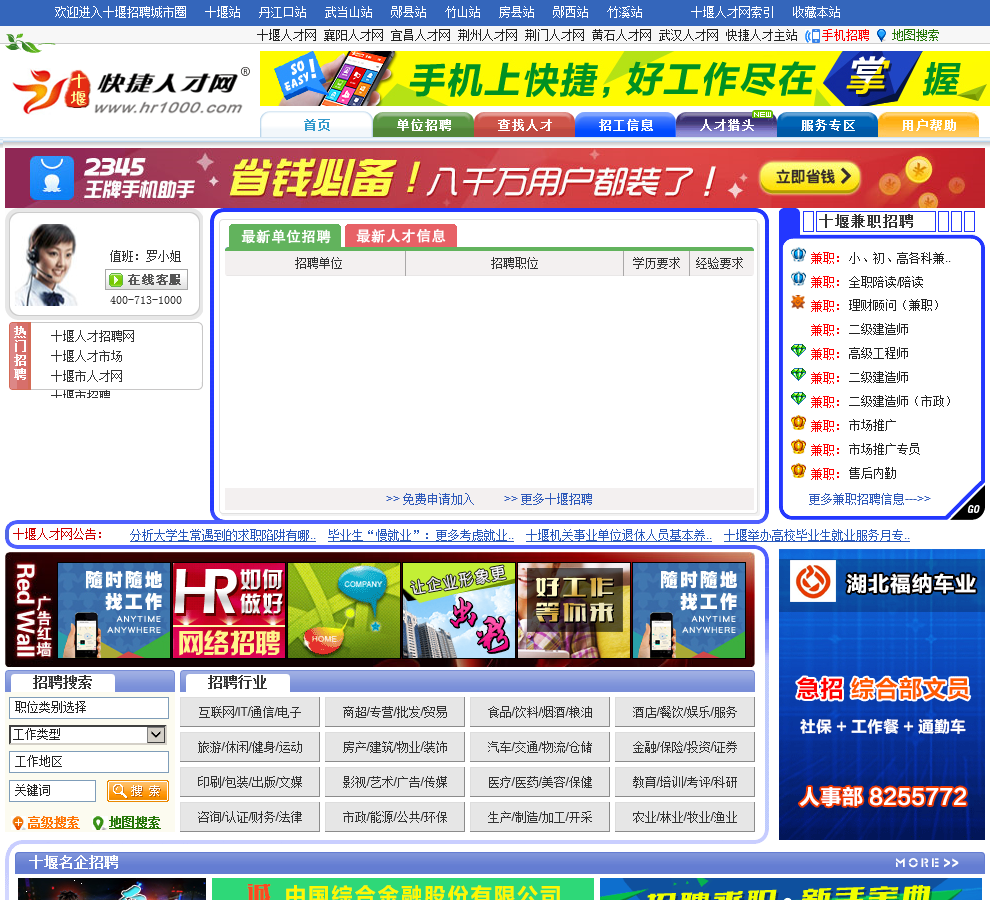Image resolution: width=990 pixels, height=900 pixels.
Task: Open the 十堰人才市场 hot link
Action: click(86, 356)
